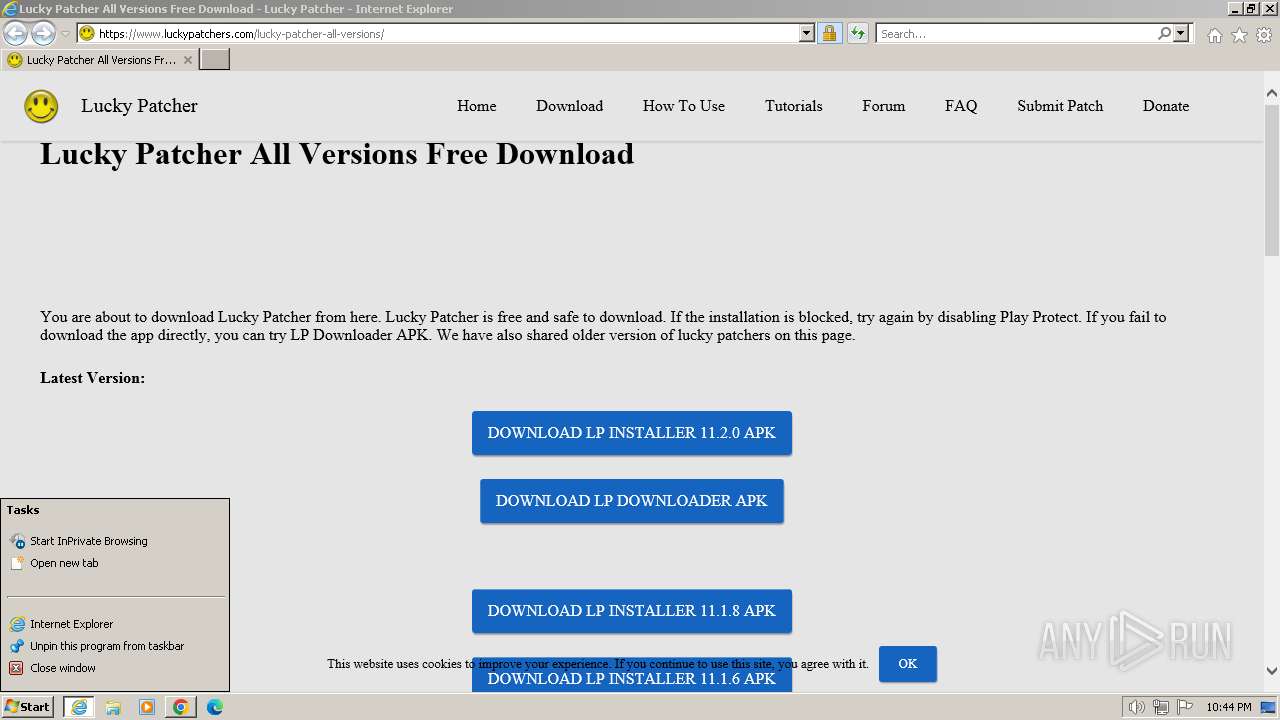The width and height of the screenshot is (1280, 720).
Task: Open the Submit Patch menu item
Action: pyautogui.click(x=1060, y=106)
